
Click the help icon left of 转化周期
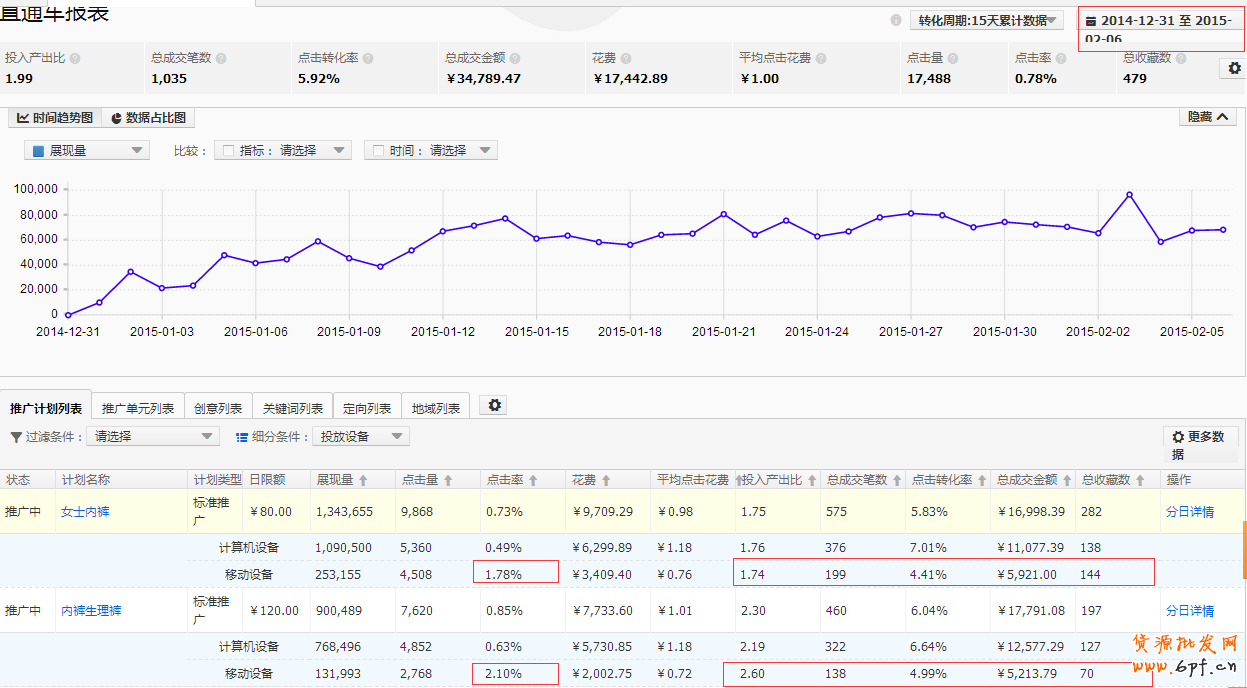coord(896,20)
